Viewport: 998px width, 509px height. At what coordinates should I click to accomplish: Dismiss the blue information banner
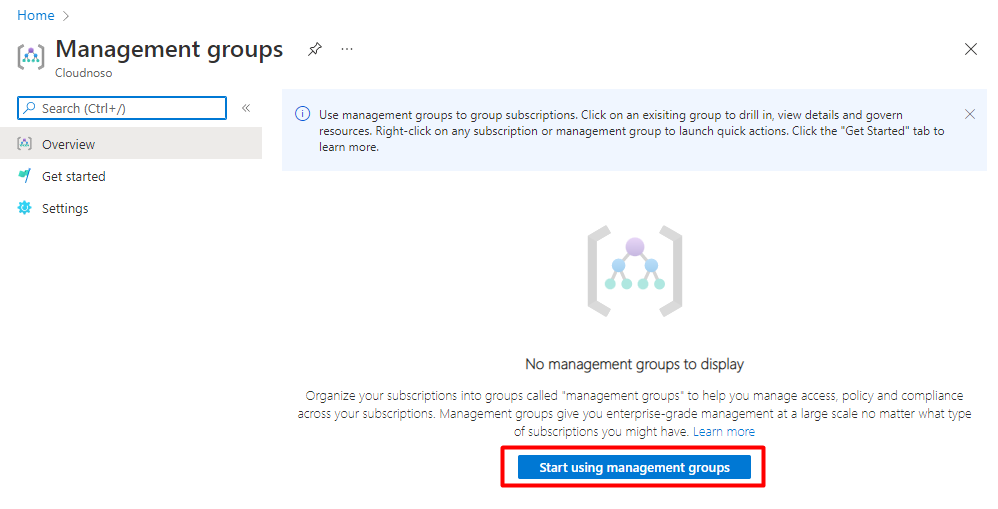click(969, 114)
